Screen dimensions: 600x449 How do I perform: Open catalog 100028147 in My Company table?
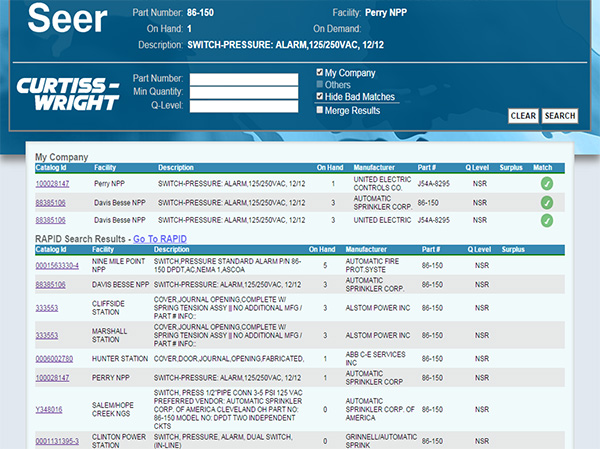pos(52,184)
